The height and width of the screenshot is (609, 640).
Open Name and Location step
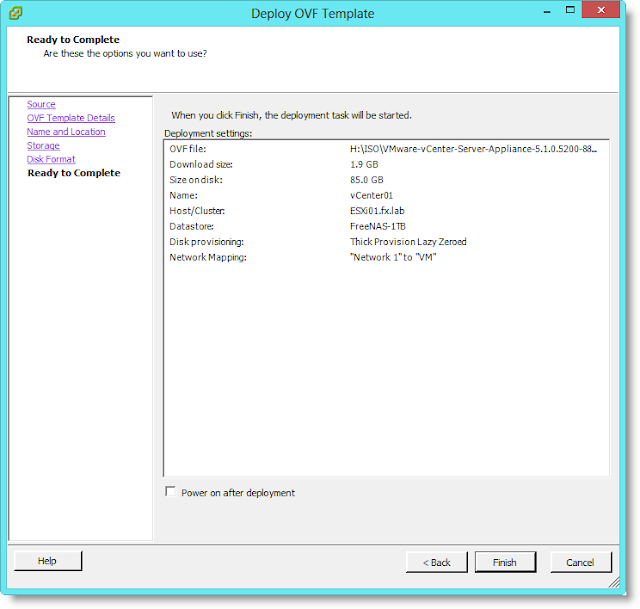(66, 131)
